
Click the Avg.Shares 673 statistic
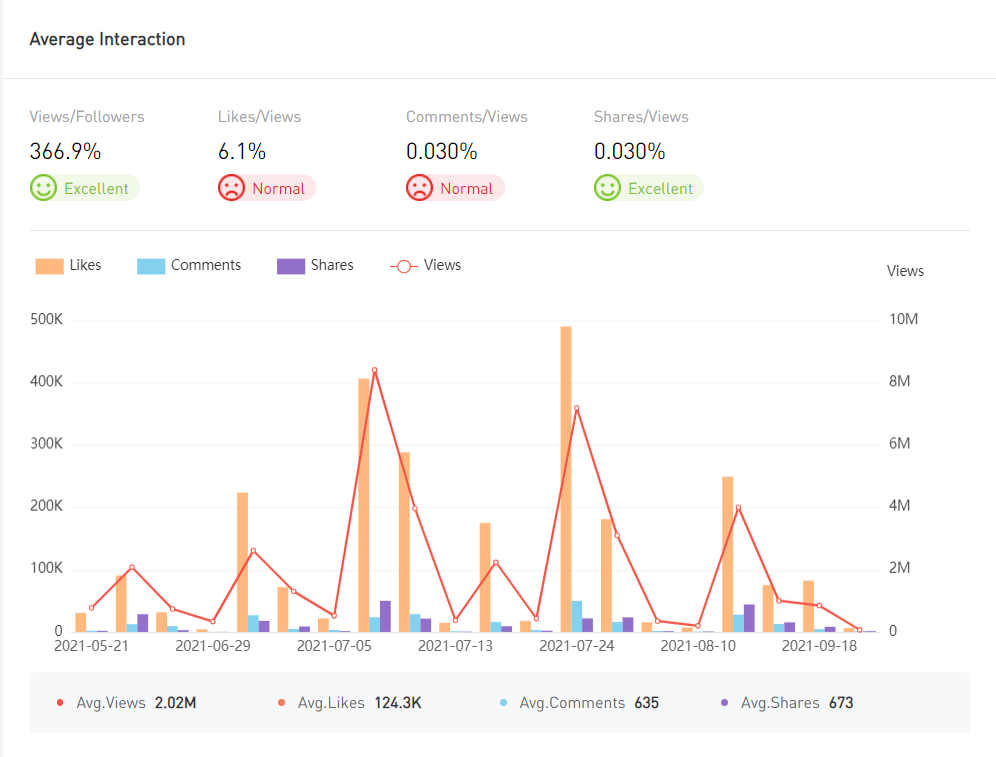point(788,703)
